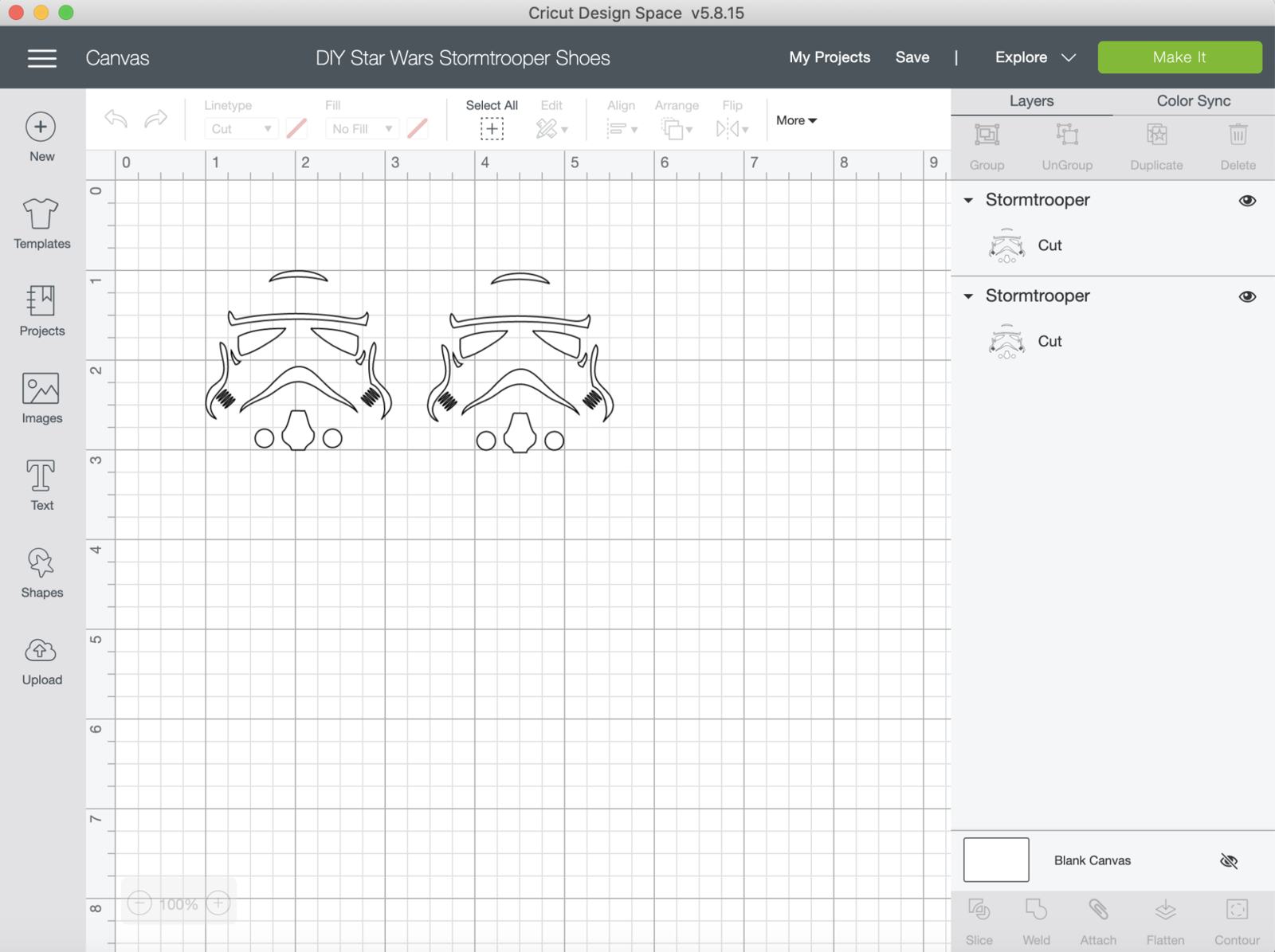Click the Make It button
The width and height of the screenshot is (1275, 952).
[1179, 57]
